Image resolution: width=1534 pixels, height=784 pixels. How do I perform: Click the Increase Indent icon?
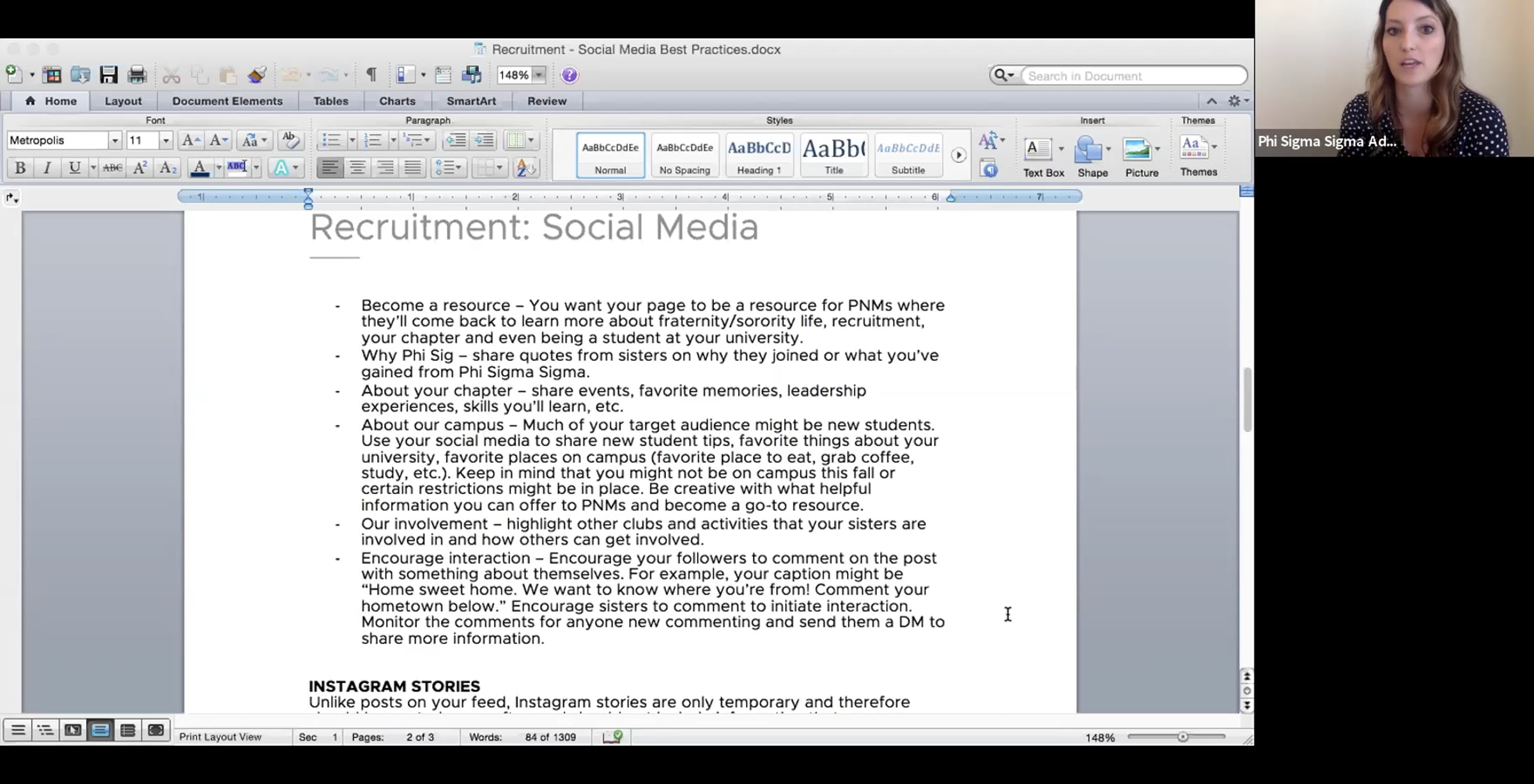point(484,140)
